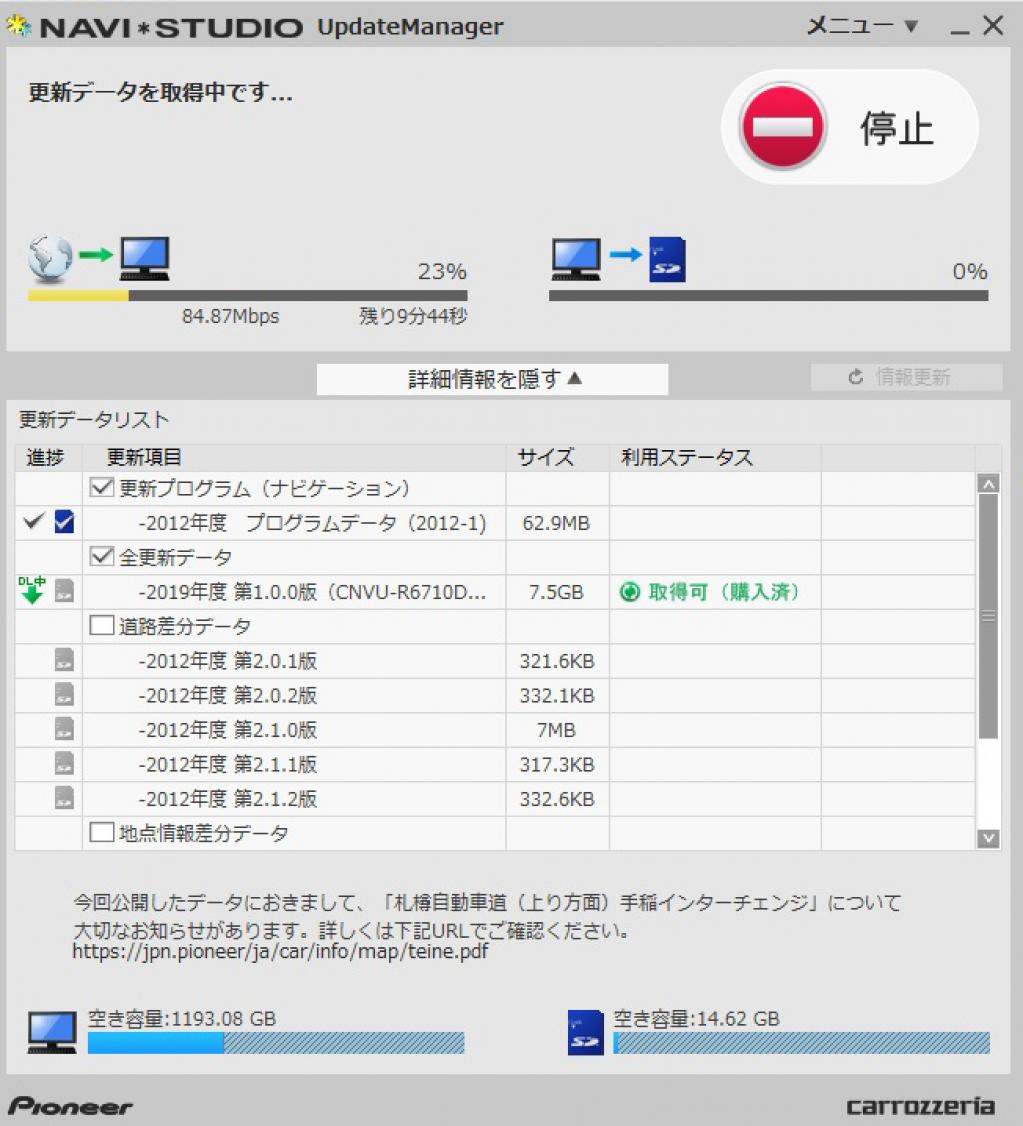Click the SD transfer progress bar at 0%
This screenshot has height=1126, width=1023.
pyautogui.click(x=769, y=295)
